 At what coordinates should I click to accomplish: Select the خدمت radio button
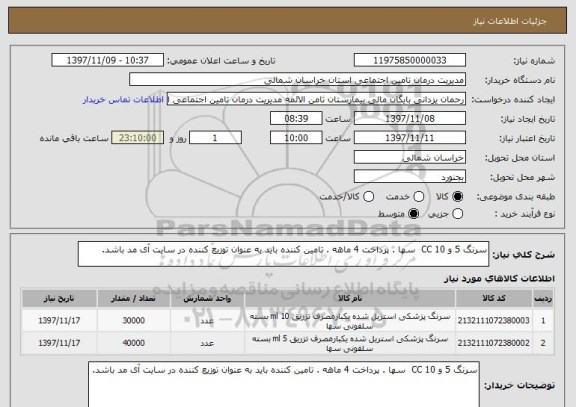click(x=418, y=197)
